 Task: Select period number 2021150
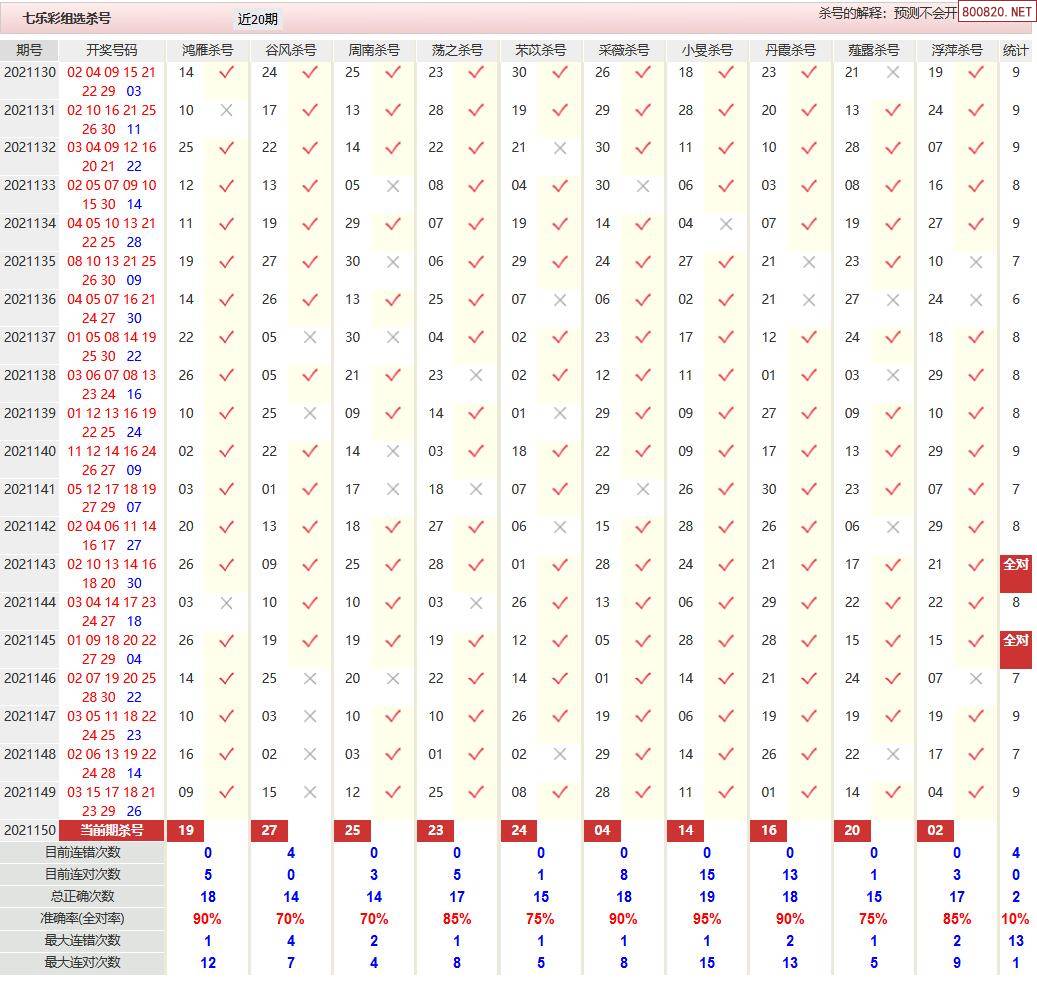pos(30,831)
